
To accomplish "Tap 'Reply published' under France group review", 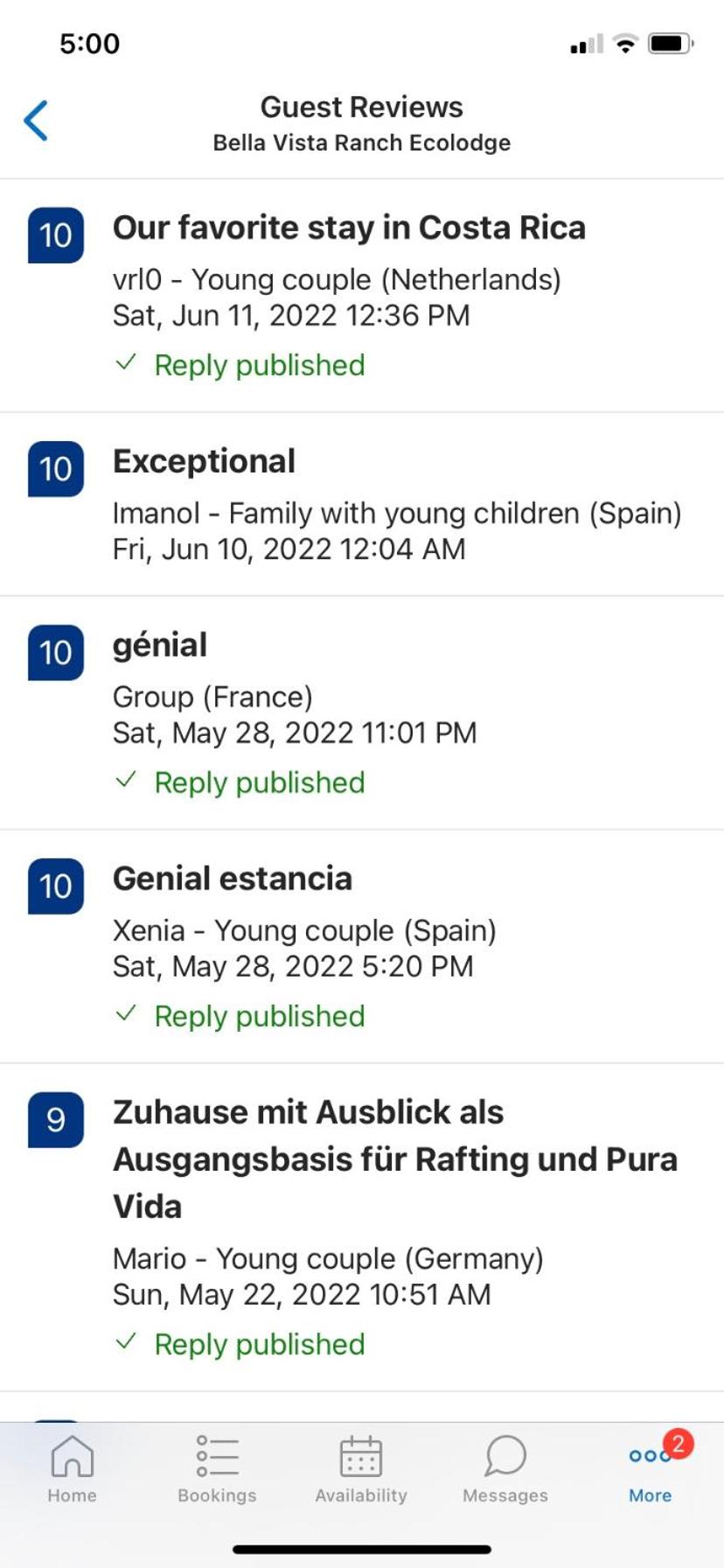I will pyautogui.click(x=259, y=782).
